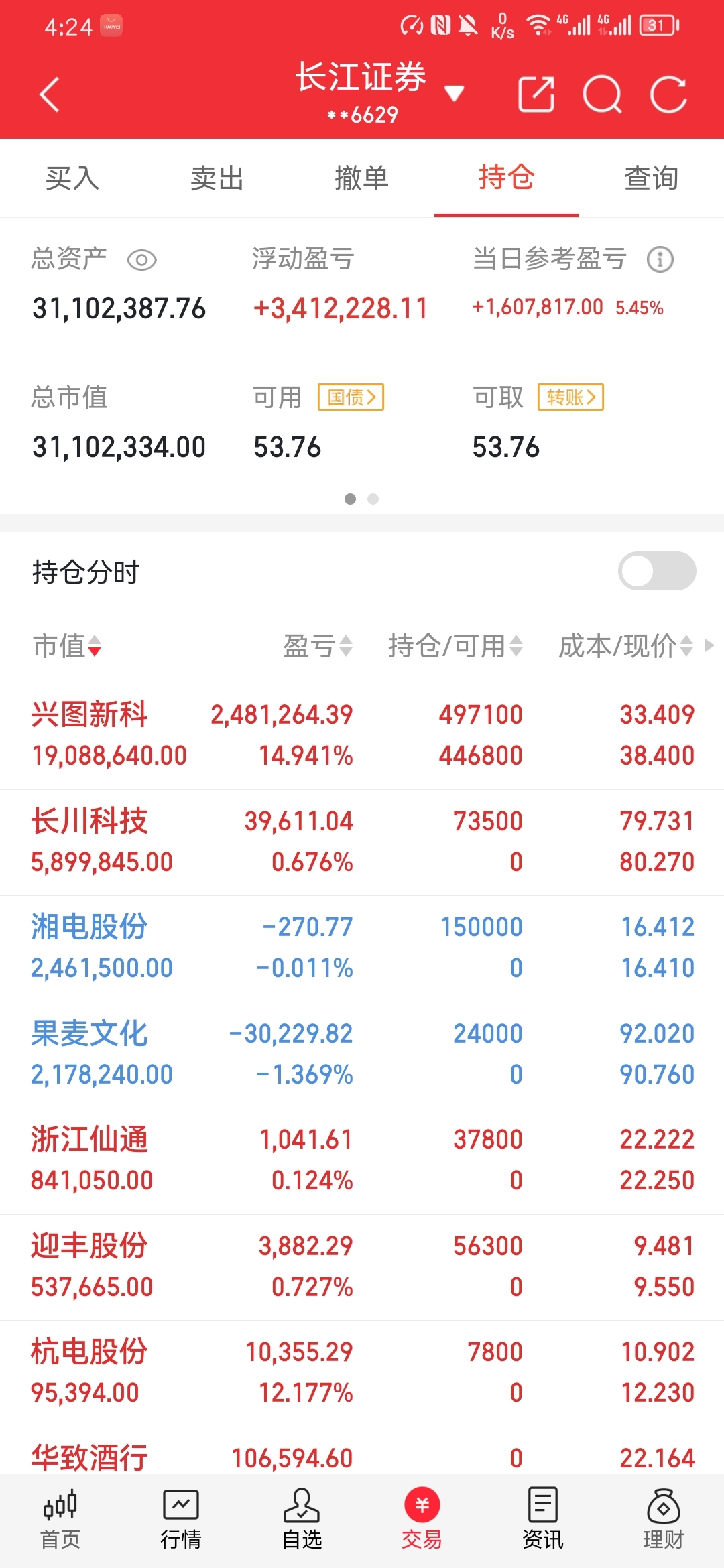Screen dimensions: 724x1568
Task: Switch to the 查询 tab
Action: coord(652,178)
